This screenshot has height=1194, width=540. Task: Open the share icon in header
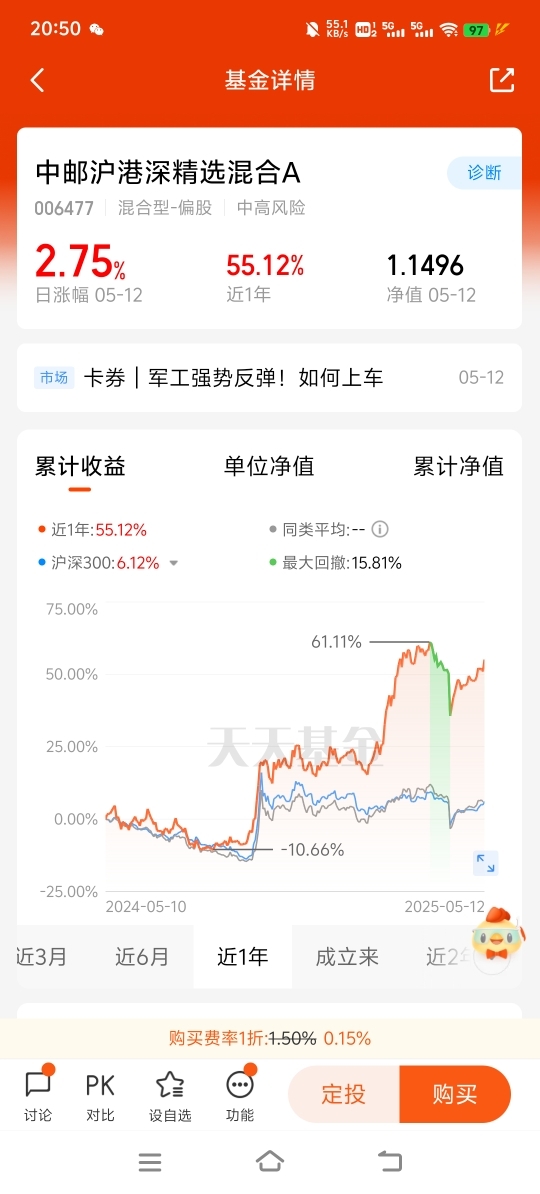coord(502,80)
